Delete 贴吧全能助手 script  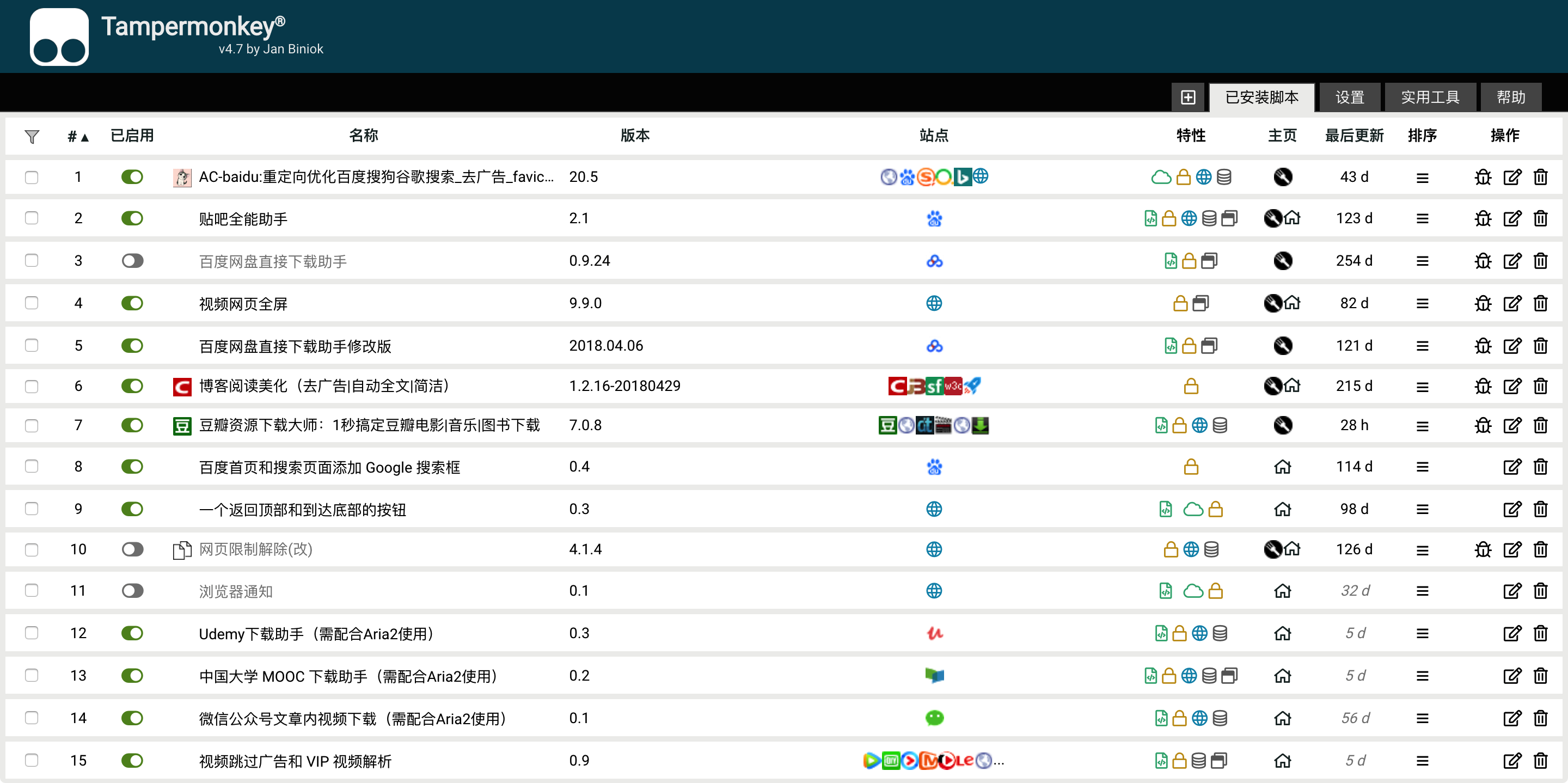coord(1541,218)
